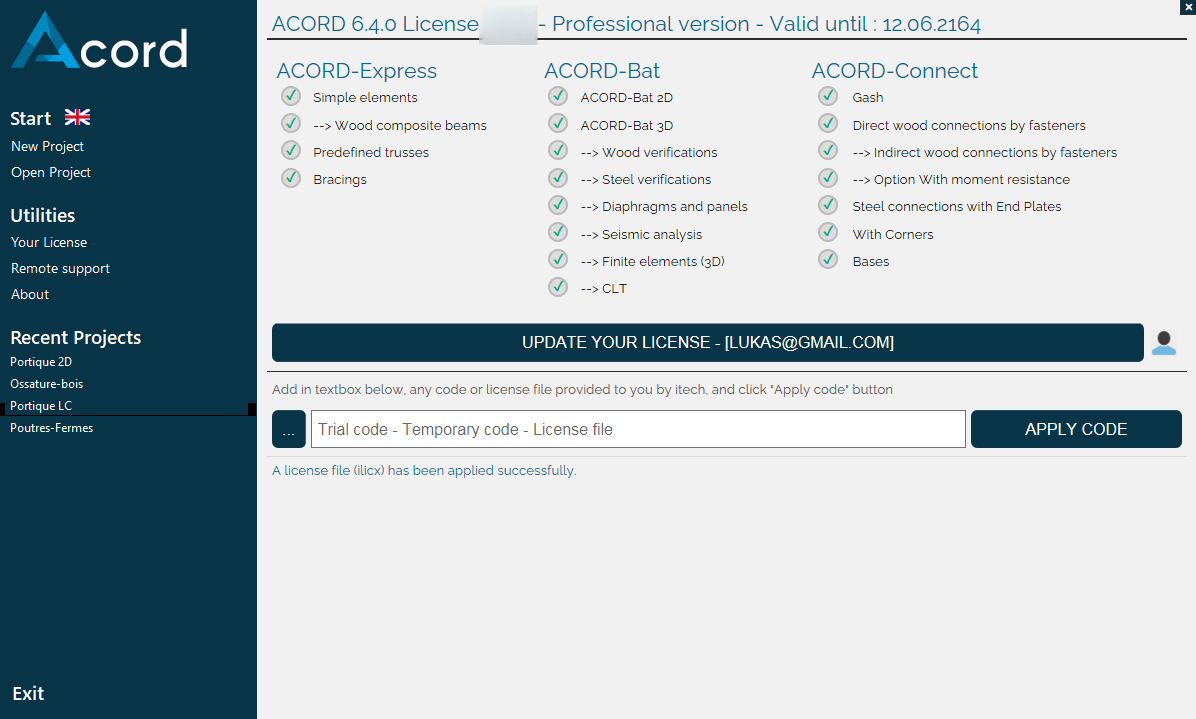
Task: Click the Trial code license text field
Action: tap(638, 429)
